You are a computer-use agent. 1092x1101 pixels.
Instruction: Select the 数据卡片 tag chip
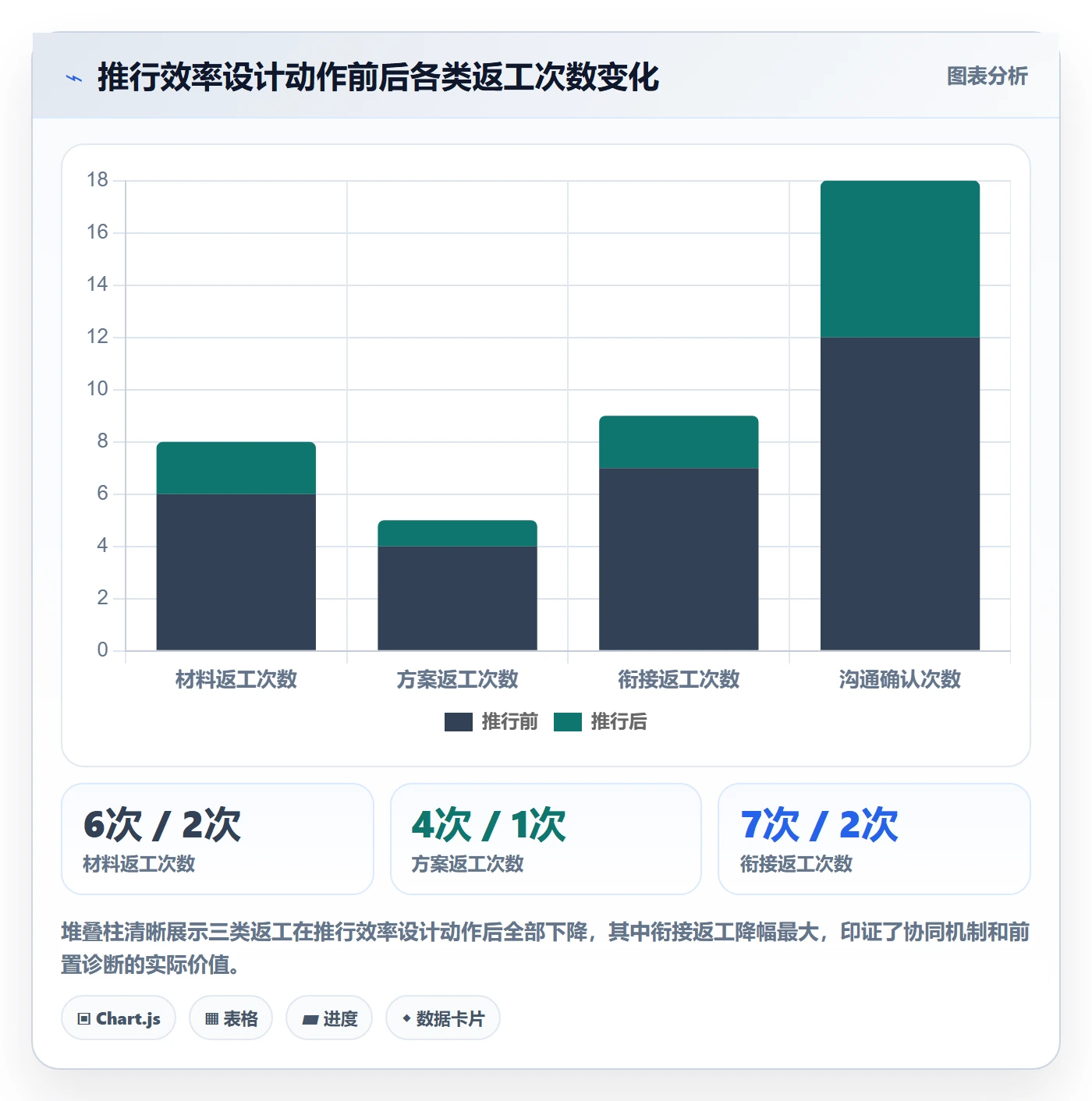443,1018
